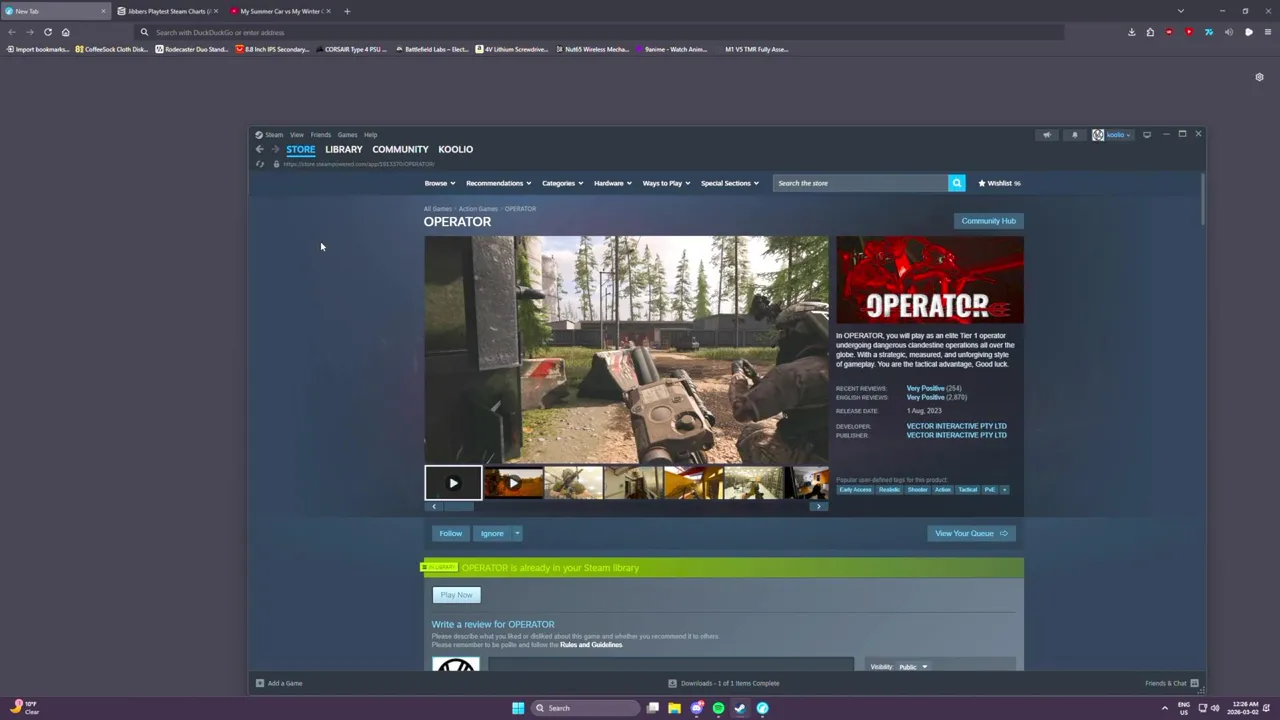Click the Add a Game plus icon
The height and width of the screenshot is (720, 1280).
pyautogui.click(x=260, y=683)
